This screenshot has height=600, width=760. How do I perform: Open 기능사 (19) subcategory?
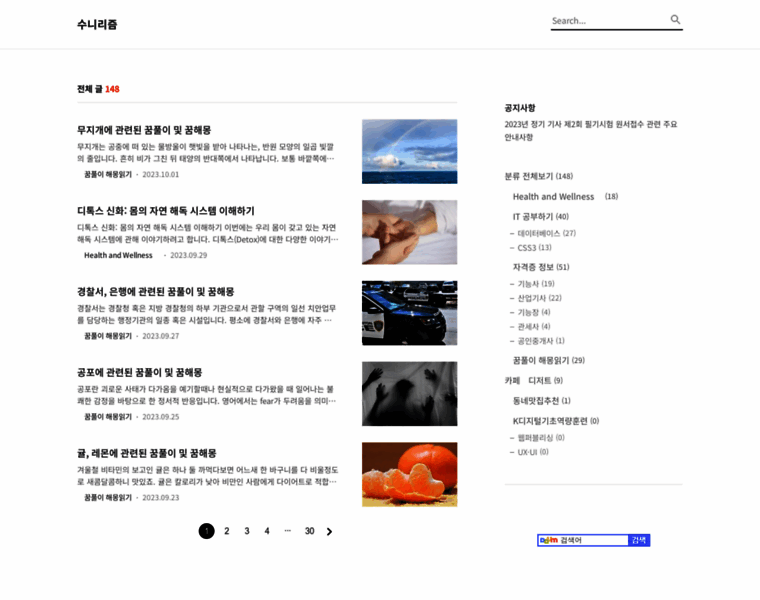536,284
